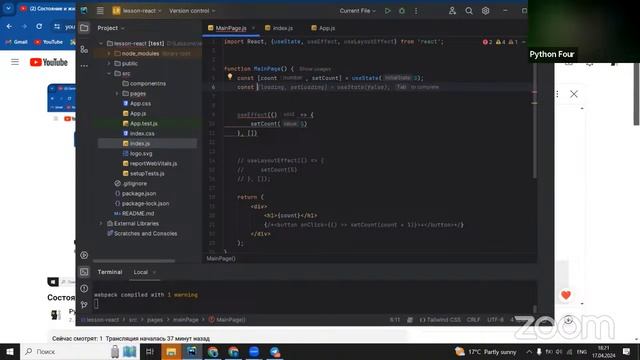Expand the public folder
Screen dimensions: 640x360
pos(109,63)
